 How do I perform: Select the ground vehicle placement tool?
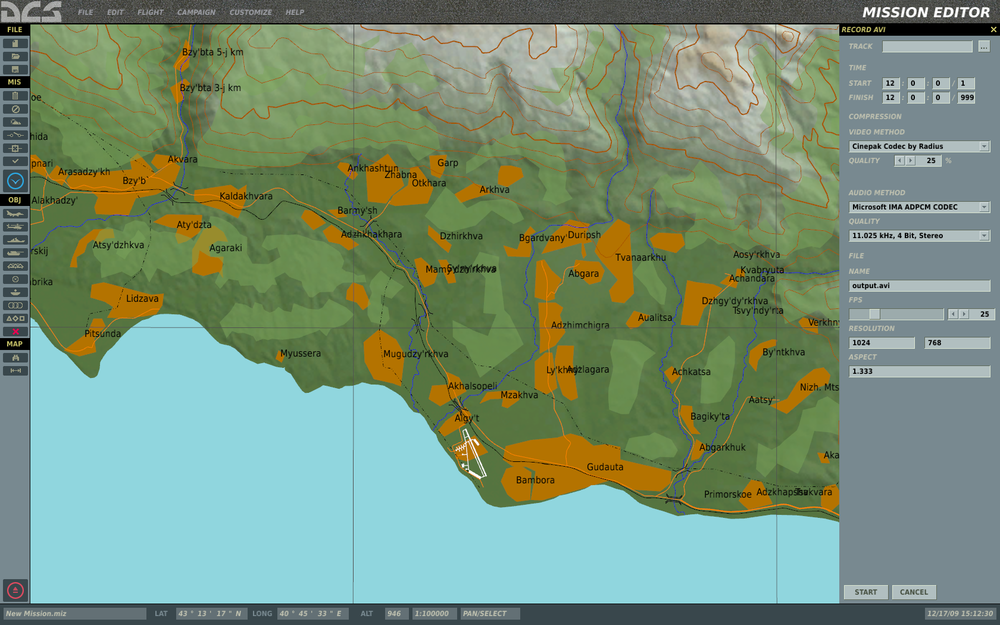coord(14,253)
